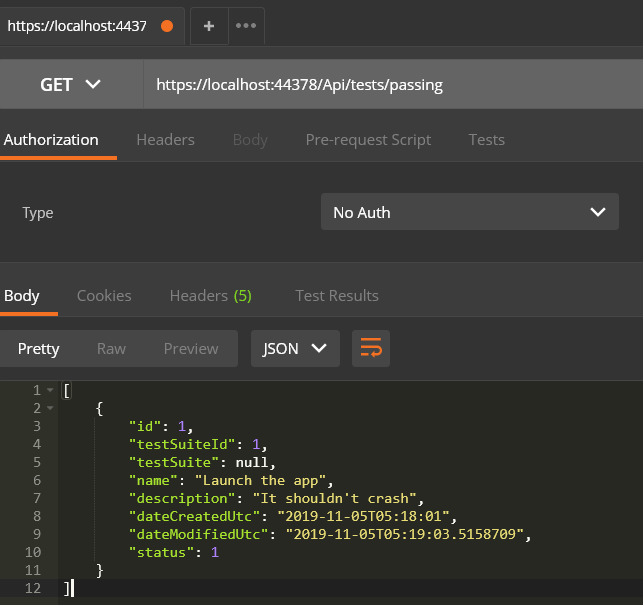643x605 pixels.
Task: Click the "Launch the app" name value
Action: 260,480
